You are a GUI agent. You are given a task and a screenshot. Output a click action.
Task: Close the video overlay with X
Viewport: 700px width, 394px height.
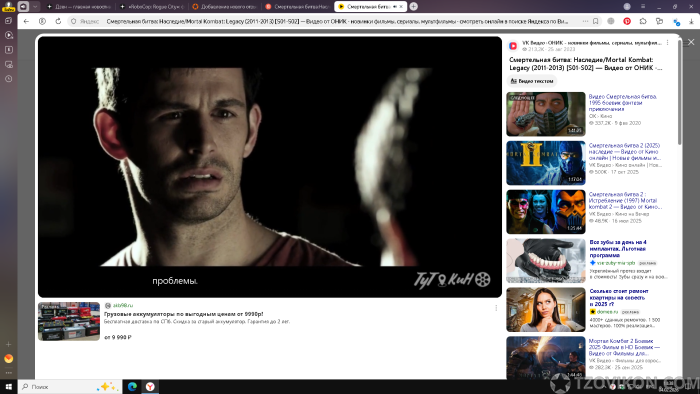click(x=691, y=42)
